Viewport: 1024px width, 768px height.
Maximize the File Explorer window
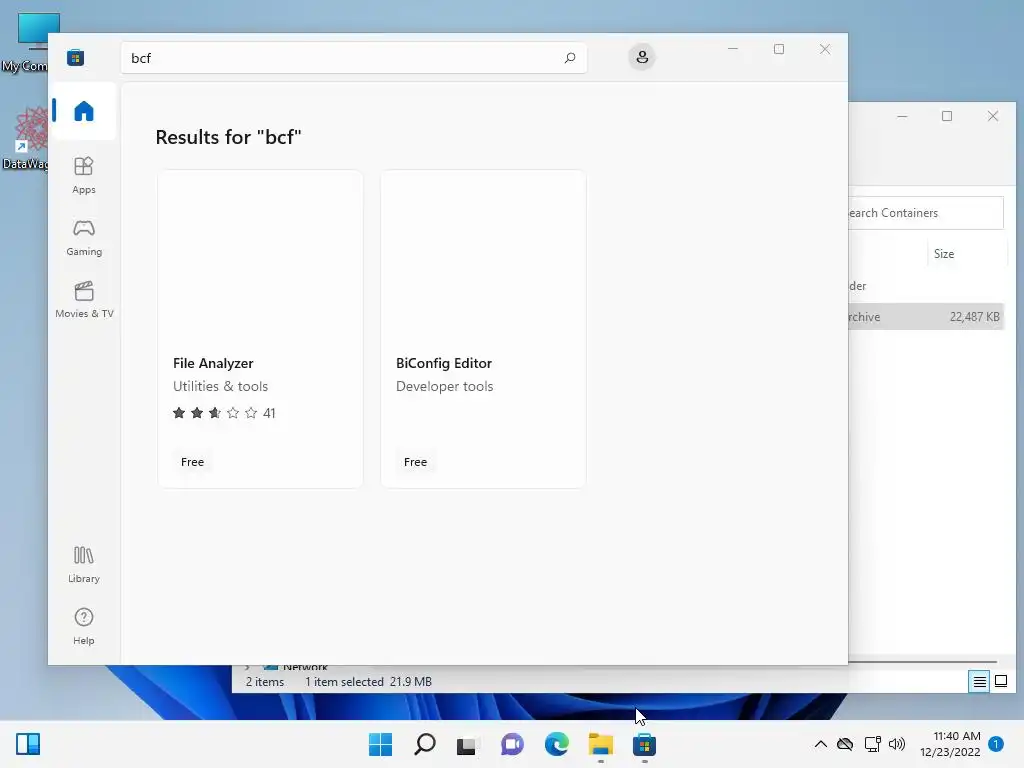947,116
